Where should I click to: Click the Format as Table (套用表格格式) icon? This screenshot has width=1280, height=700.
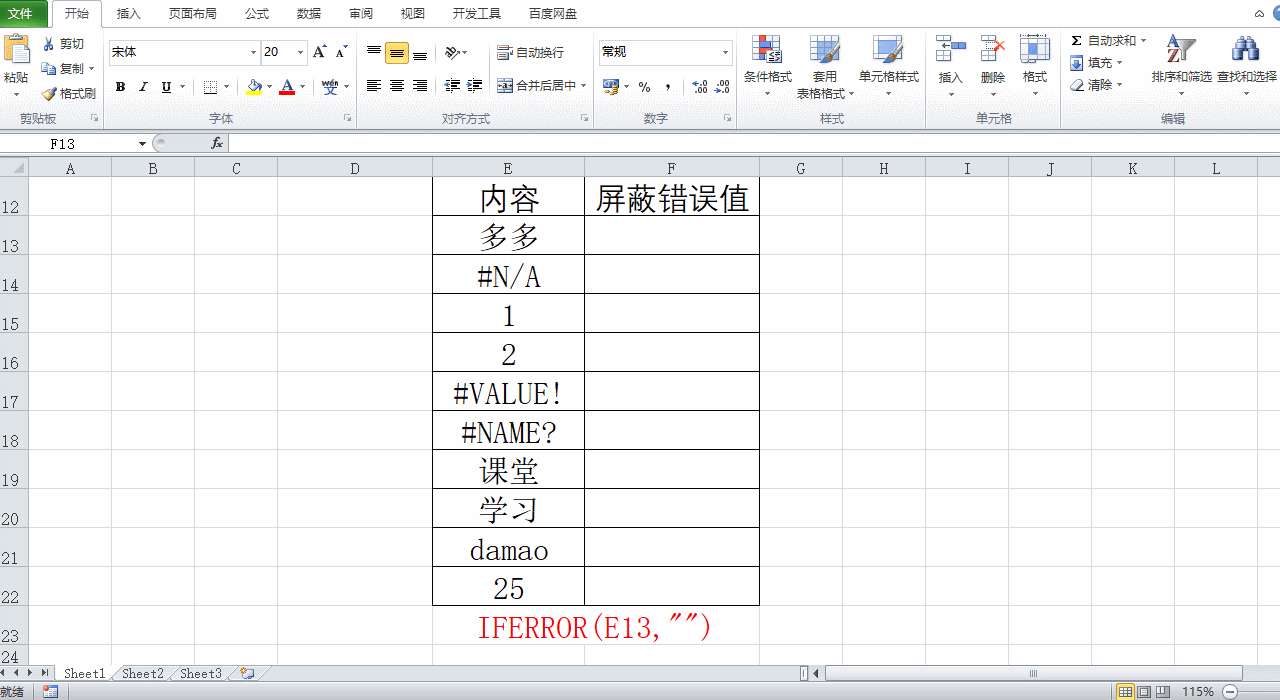point(825,50)
